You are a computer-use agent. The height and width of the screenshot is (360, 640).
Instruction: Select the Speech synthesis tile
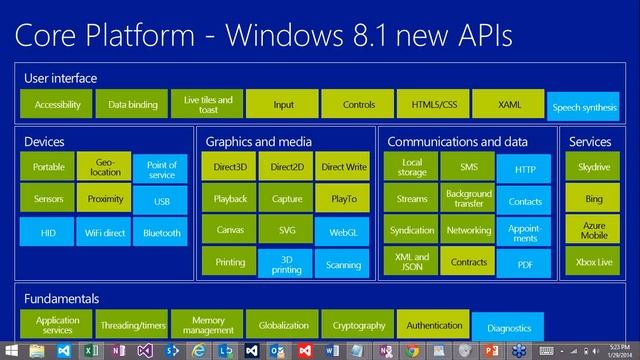pyautogui.click(x=584, y=107)
